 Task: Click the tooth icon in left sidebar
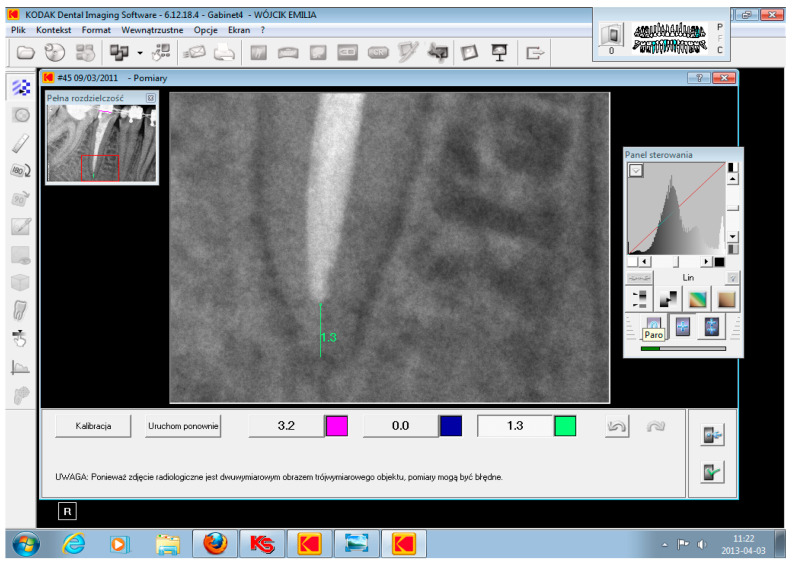coord(20,311)
